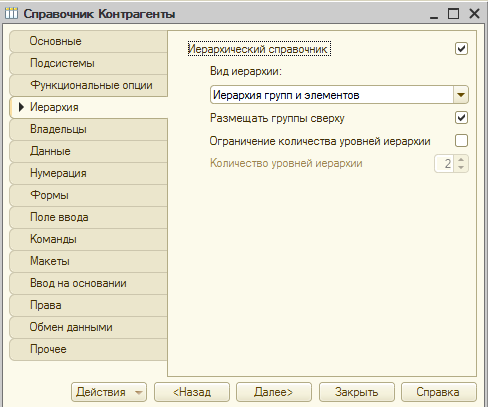Go to the Ввод на основании tab

point(88,283)
